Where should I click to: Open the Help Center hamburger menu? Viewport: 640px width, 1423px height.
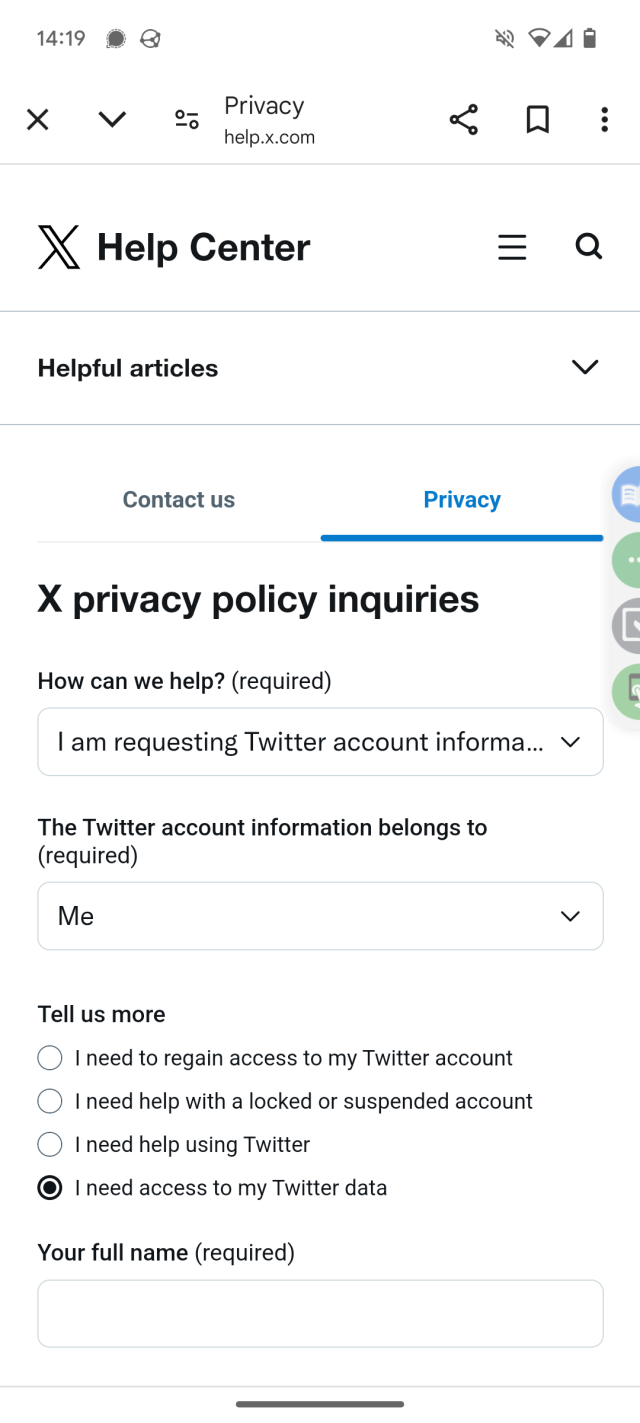point(512,247)
